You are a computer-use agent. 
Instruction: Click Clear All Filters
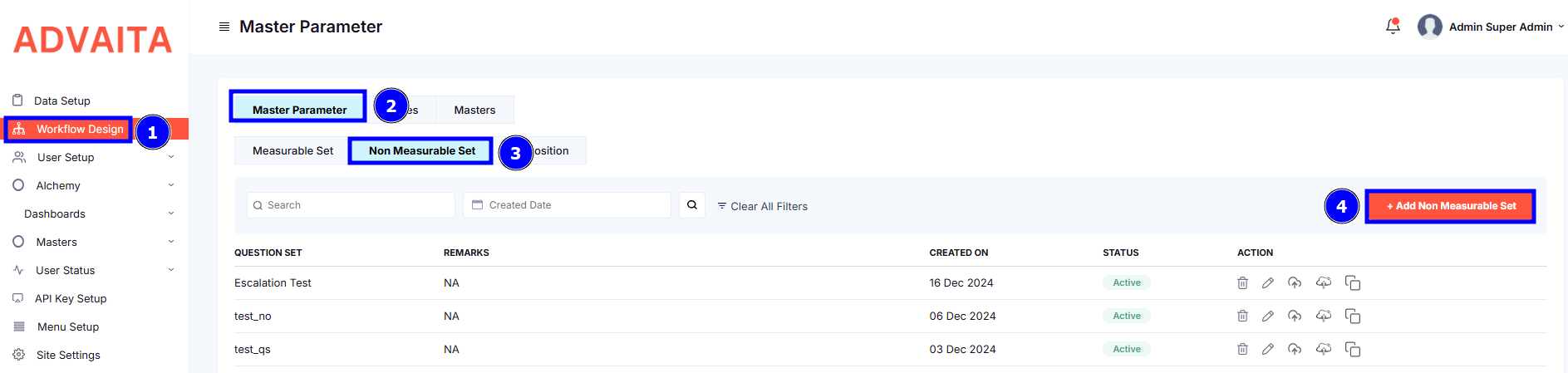tap(762, 206)
